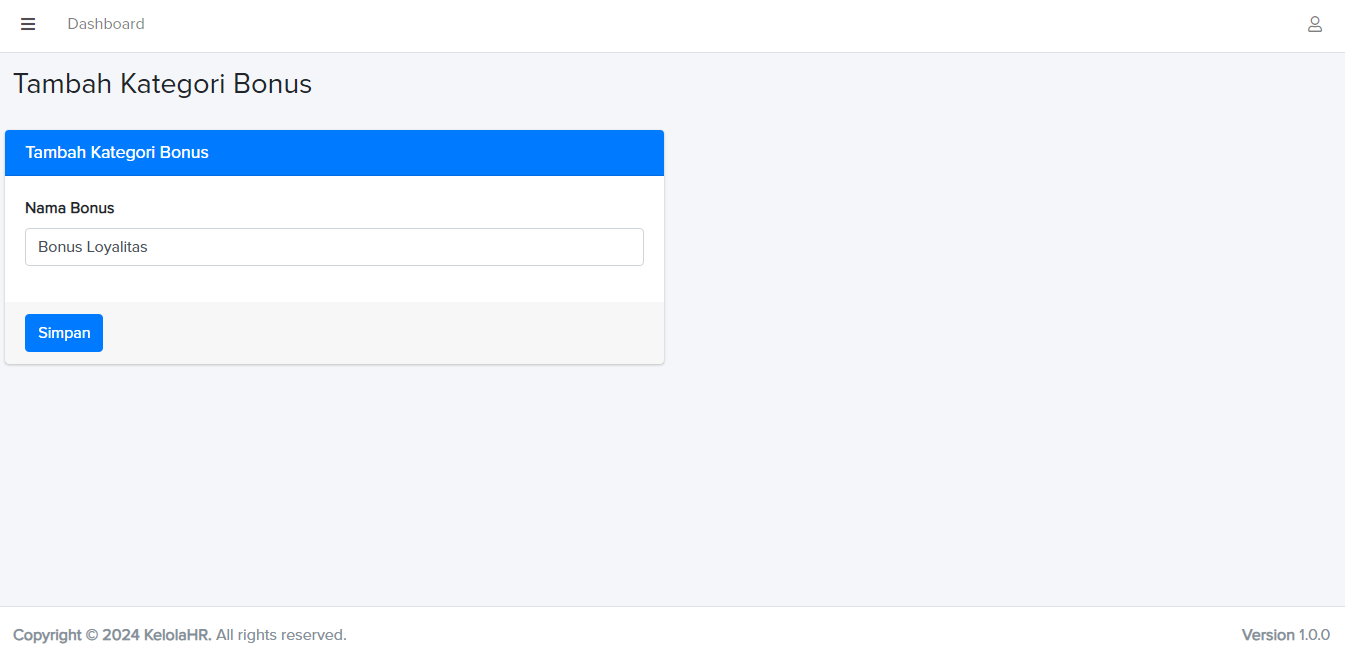Open the navbar menu labeled Dashboard
This screenshot has width=1345, height=663.
click(x=105, y=24)
